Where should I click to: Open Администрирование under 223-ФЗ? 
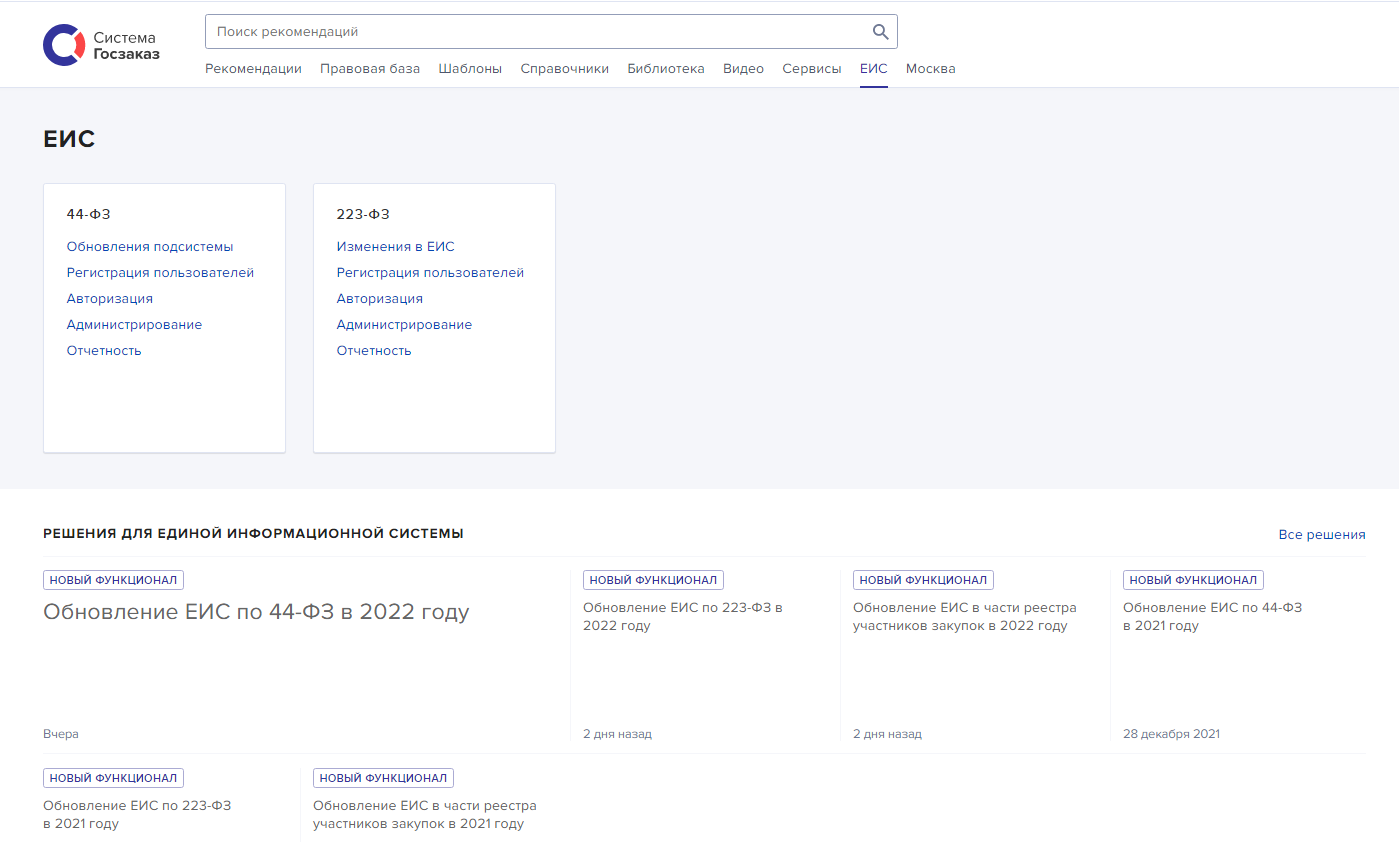(x=404, y=325)
